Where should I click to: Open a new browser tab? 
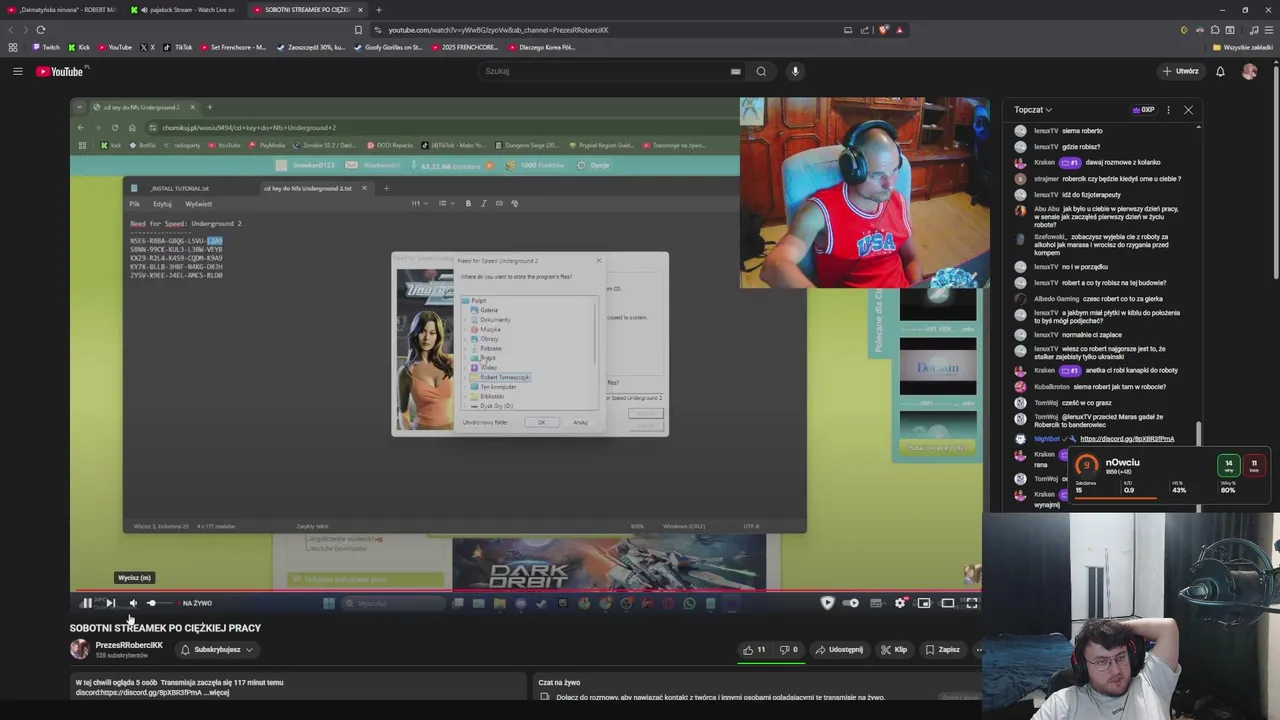click(378, 10)
